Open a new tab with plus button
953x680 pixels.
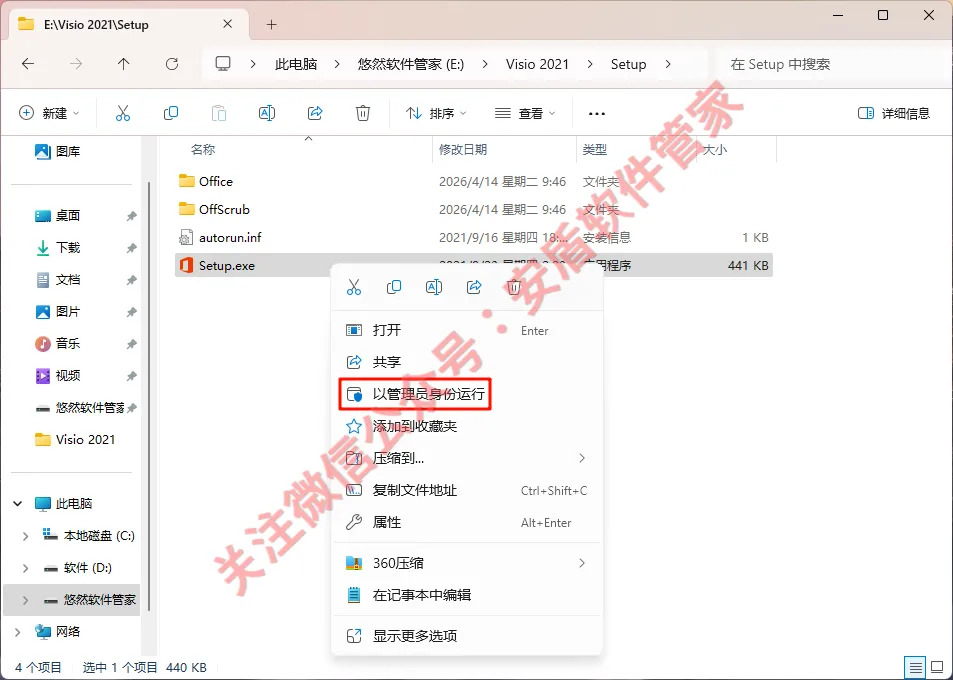click(272, 24)
